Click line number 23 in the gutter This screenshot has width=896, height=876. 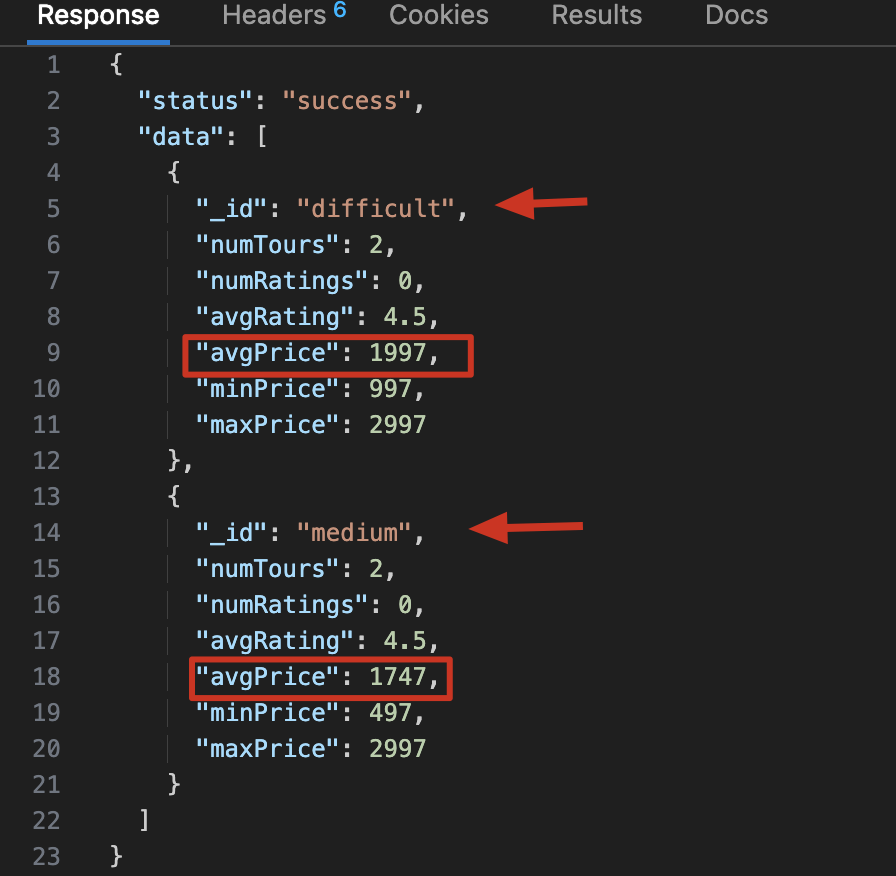coord(46,857)
